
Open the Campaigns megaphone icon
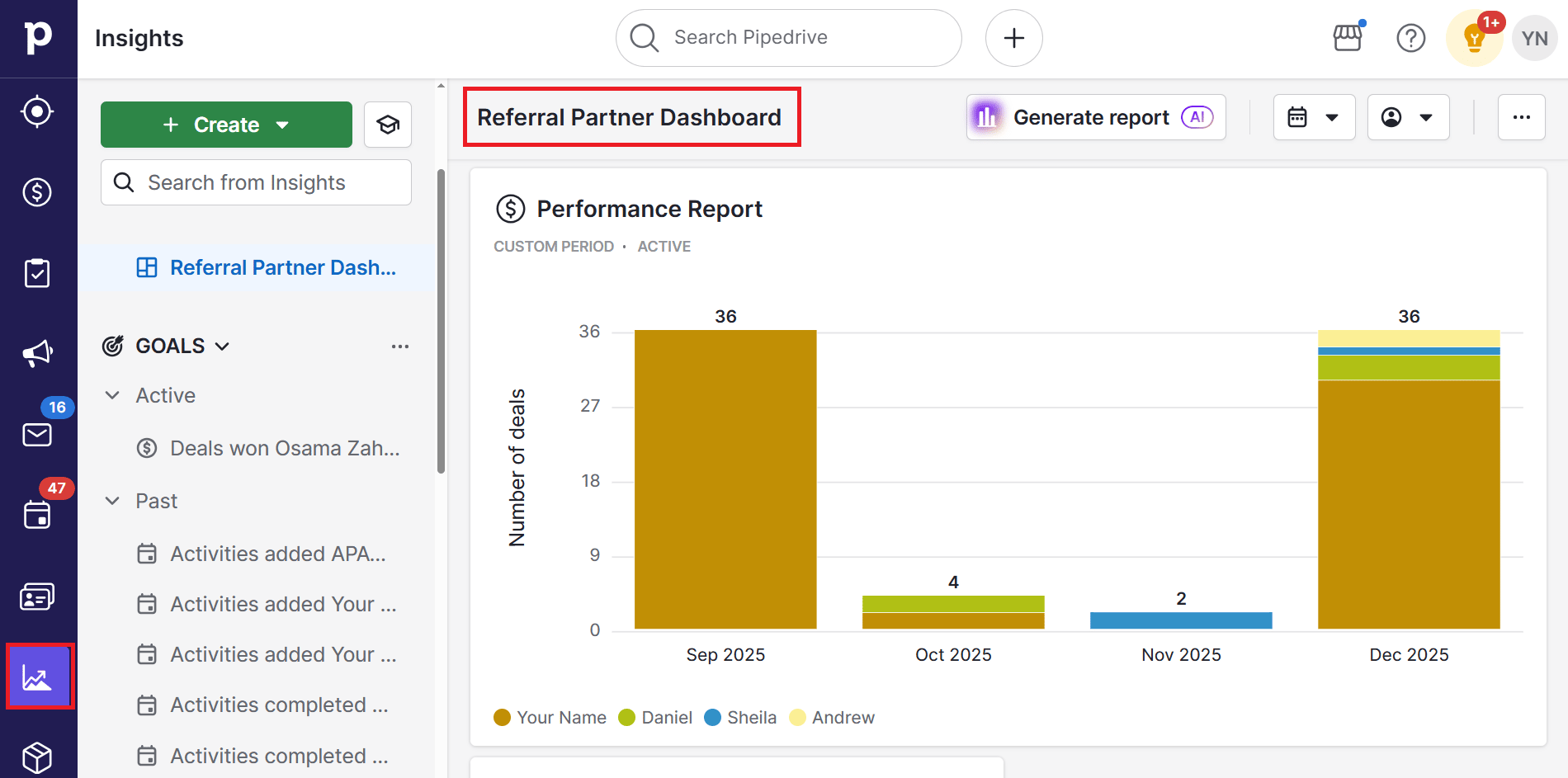(38, 353)
